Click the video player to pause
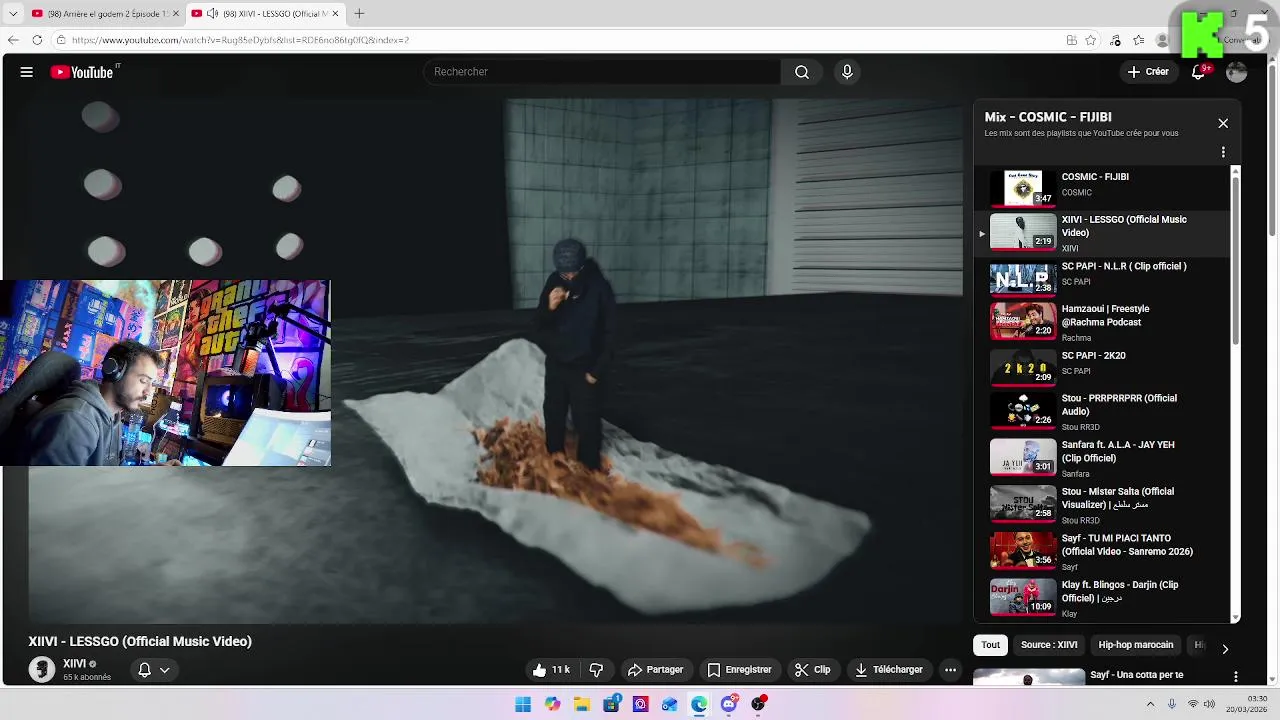The height and width of the screenshot is (720, 1280). pyautogui.click(x=495, y=360)
